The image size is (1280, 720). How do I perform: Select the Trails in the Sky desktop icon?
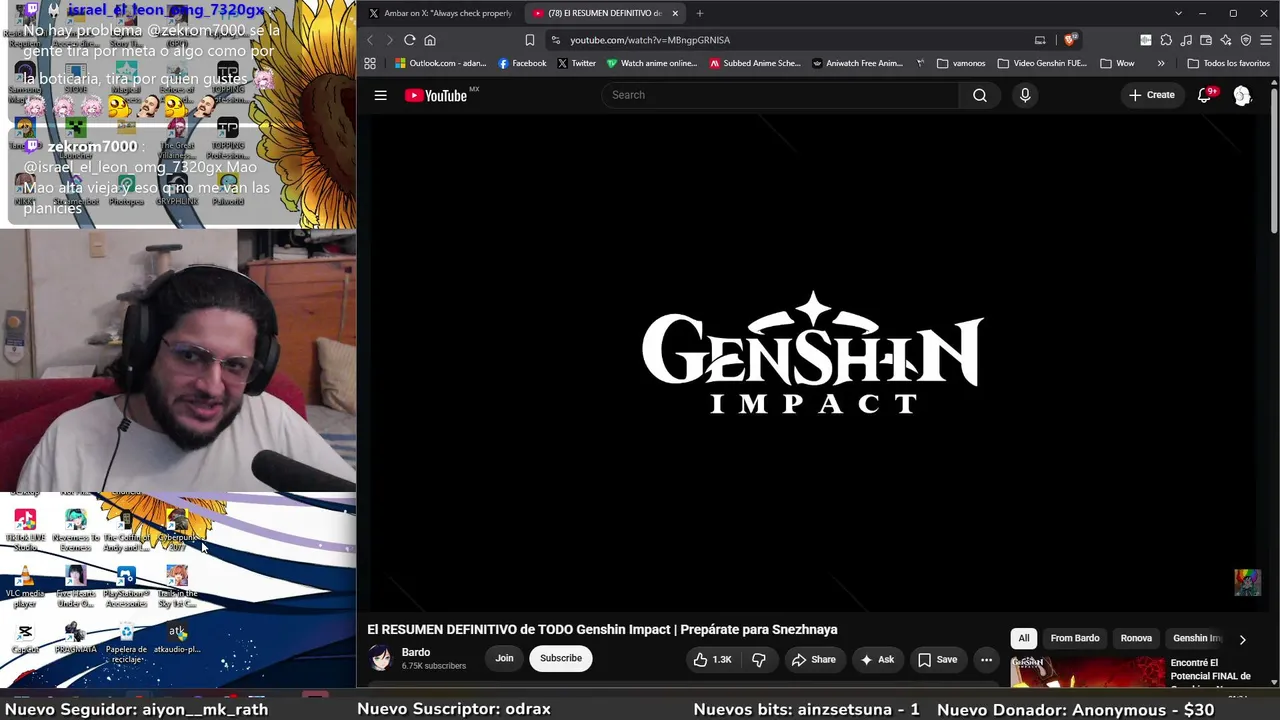tap(177, 586)
